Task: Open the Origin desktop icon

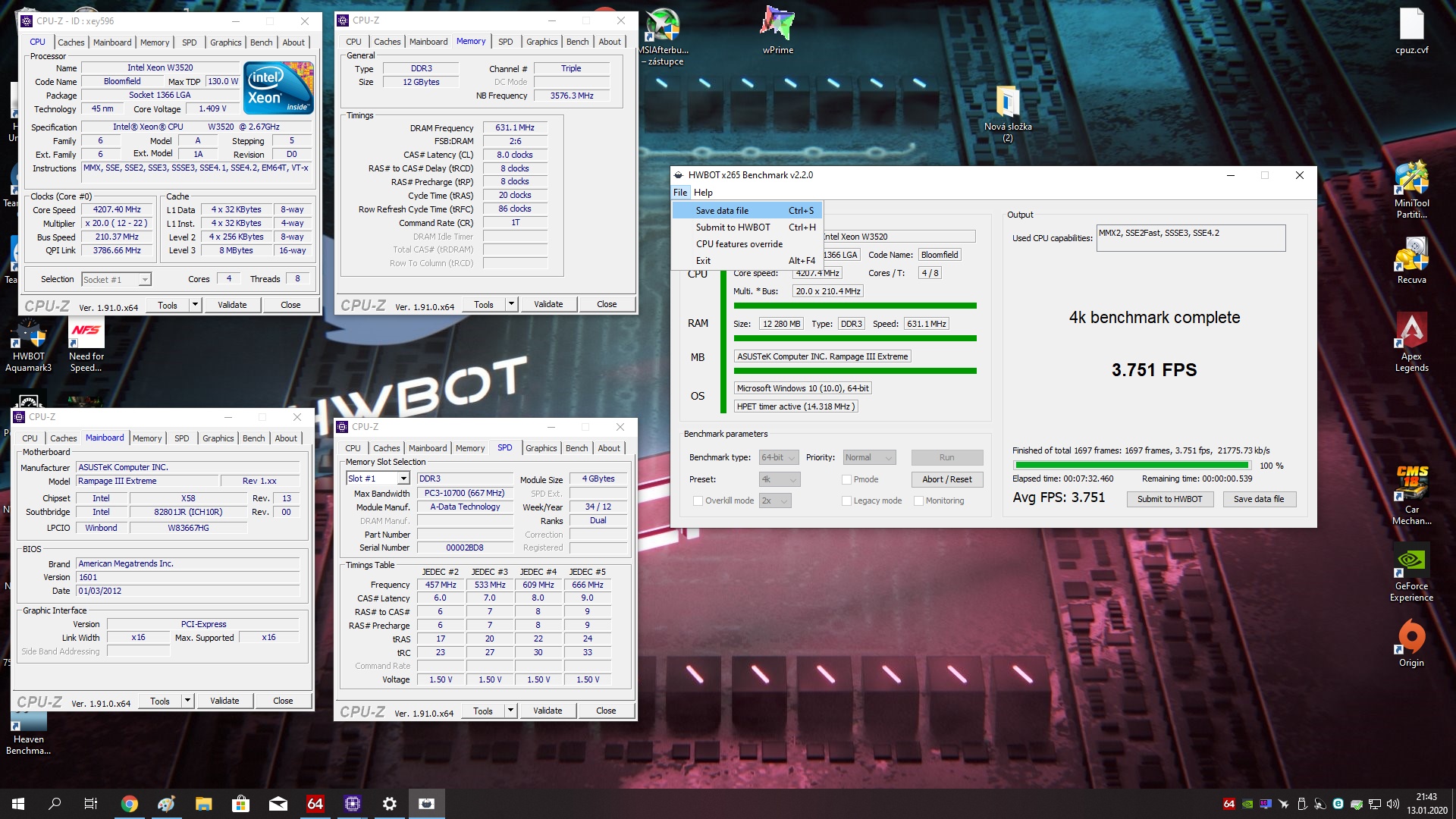Action: click(1411, 643)
